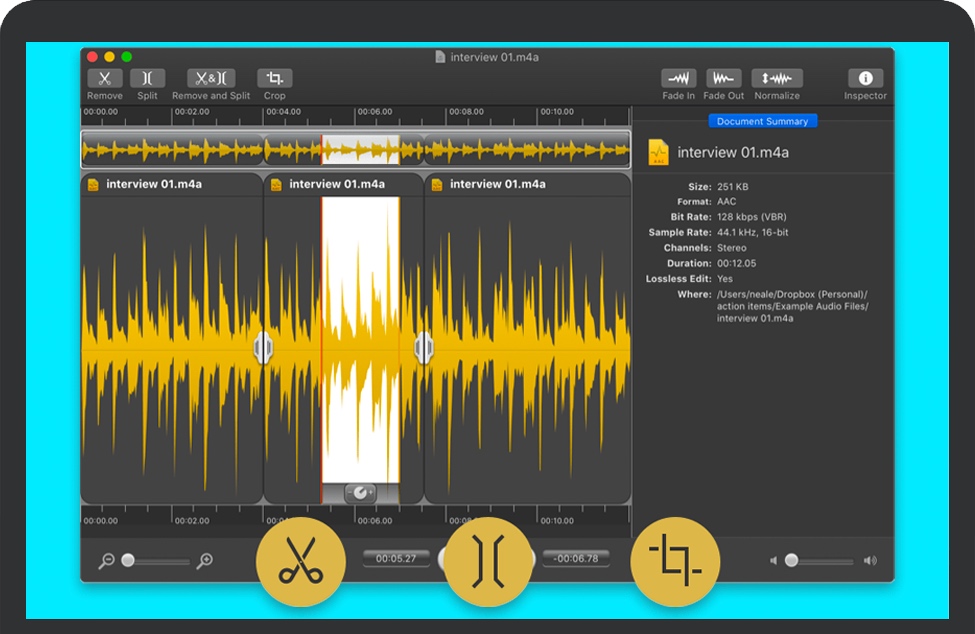Toggle the Inspector panel
This screenshot has width=975, height=634.
(865, 79)
